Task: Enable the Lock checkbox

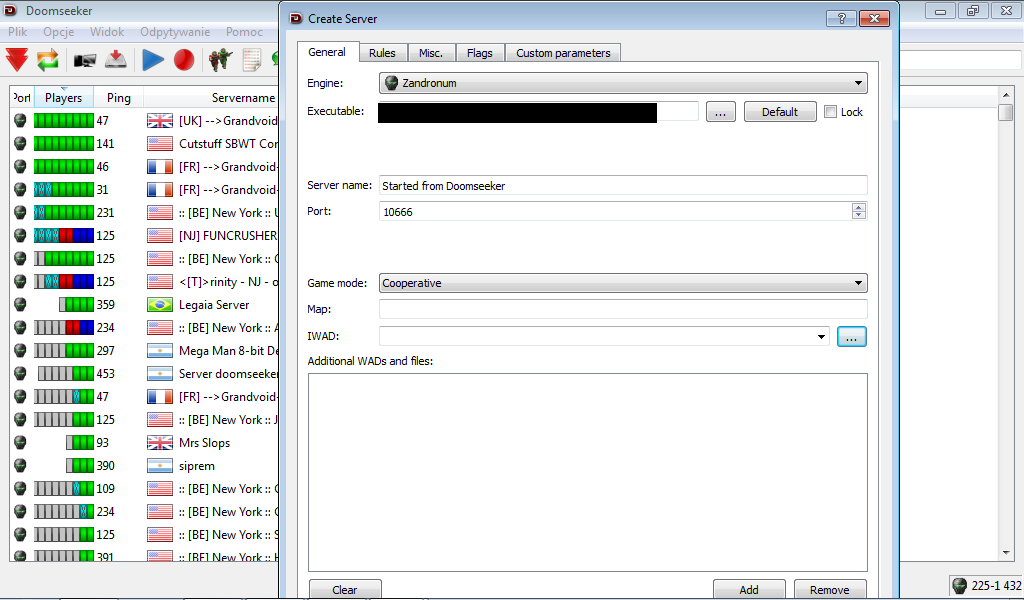Action: tap(831, 112)
